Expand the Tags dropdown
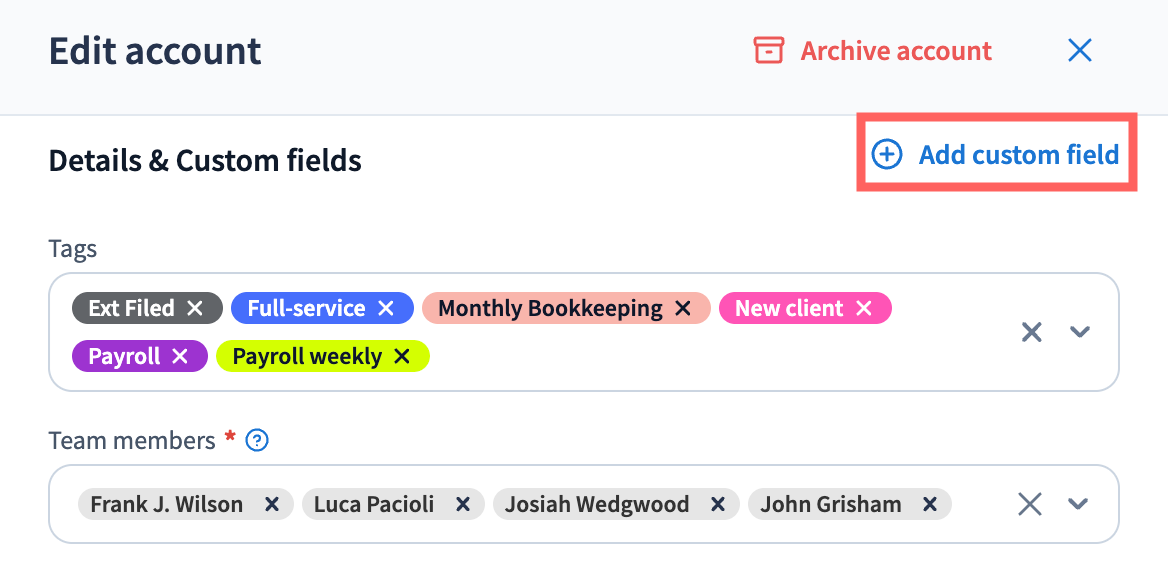This screenshot has width=1168, height=564. click(x=1079, y=332)
